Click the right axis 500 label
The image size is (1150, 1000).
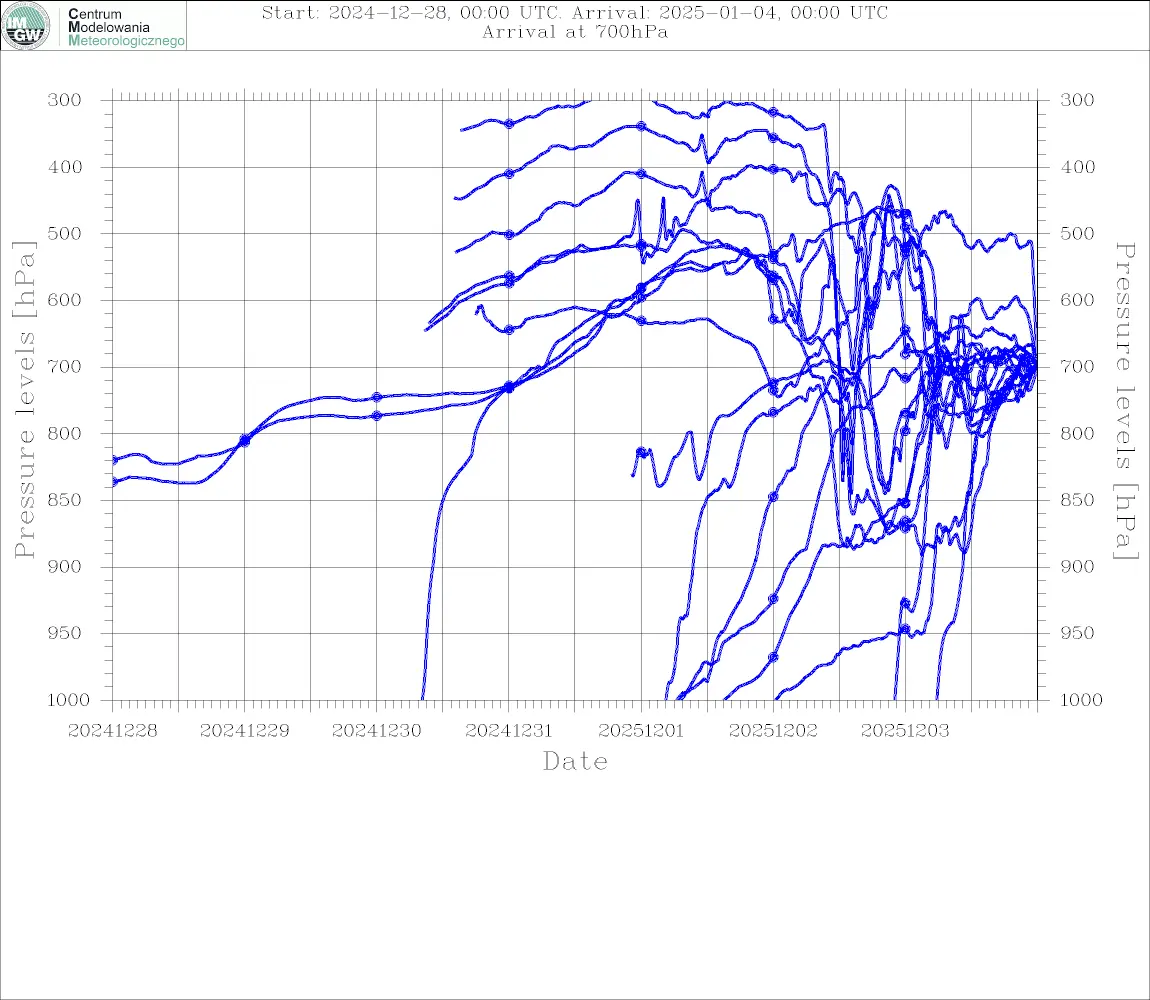[1077, 233]
